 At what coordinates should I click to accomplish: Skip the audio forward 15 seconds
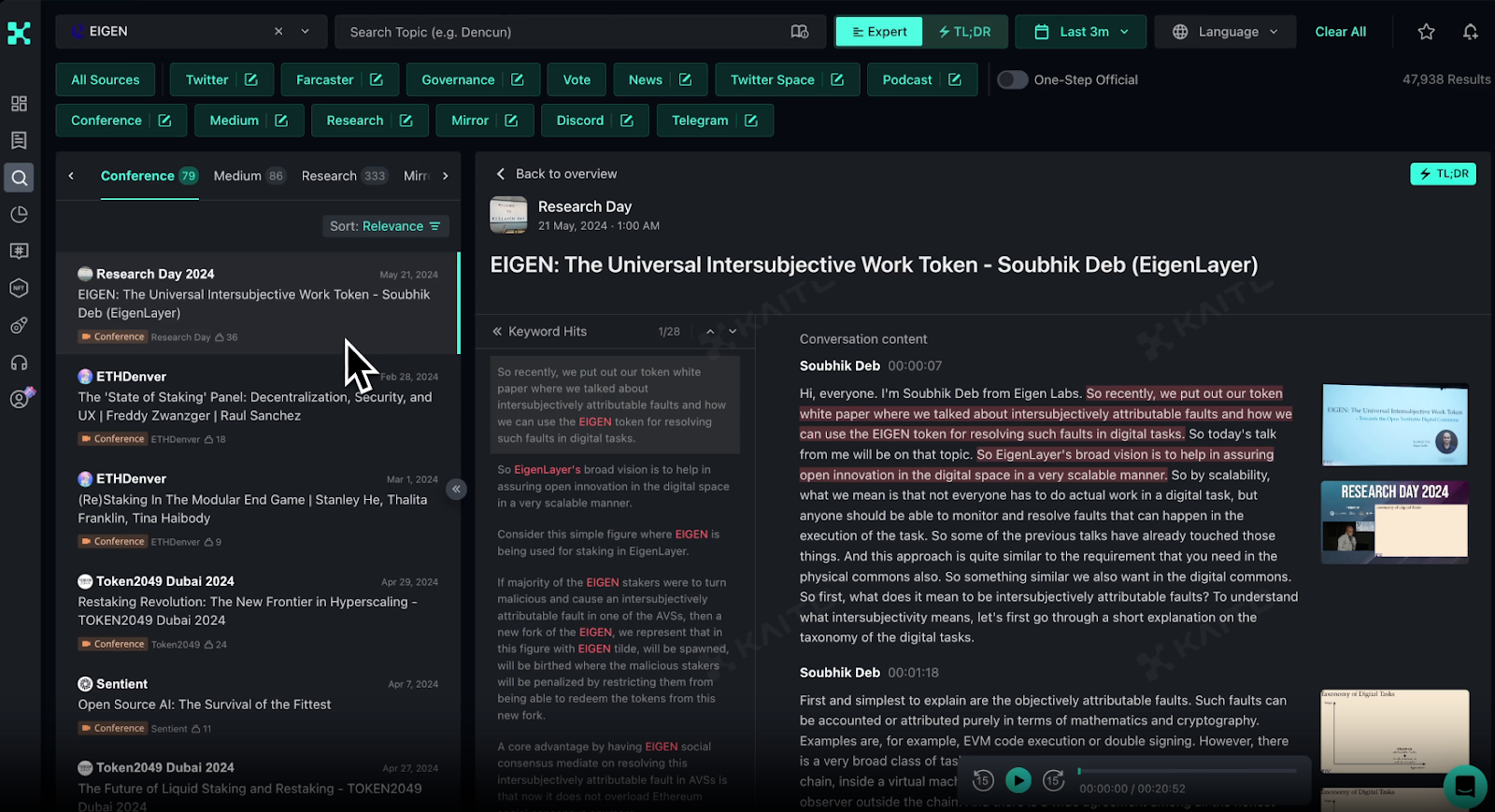(1053, 780)
